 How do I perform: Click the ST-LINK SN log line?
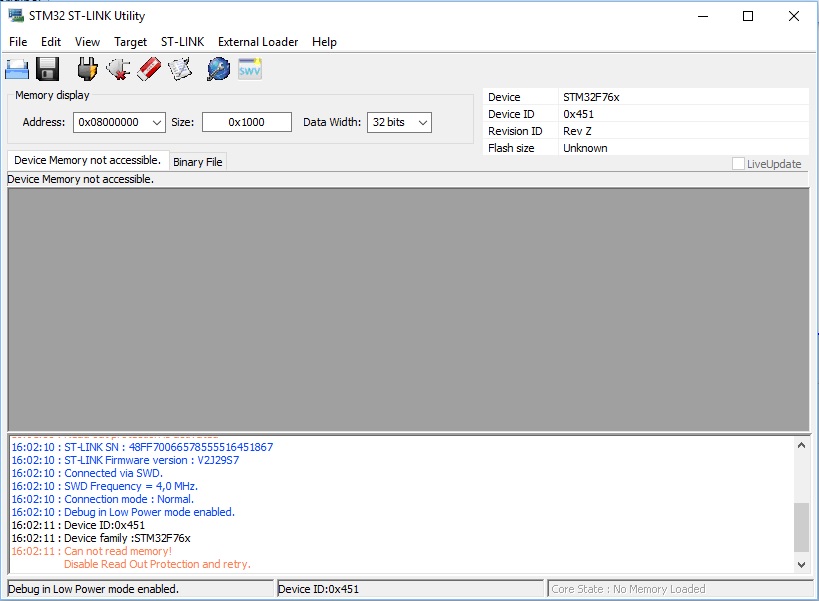[142, 447]
